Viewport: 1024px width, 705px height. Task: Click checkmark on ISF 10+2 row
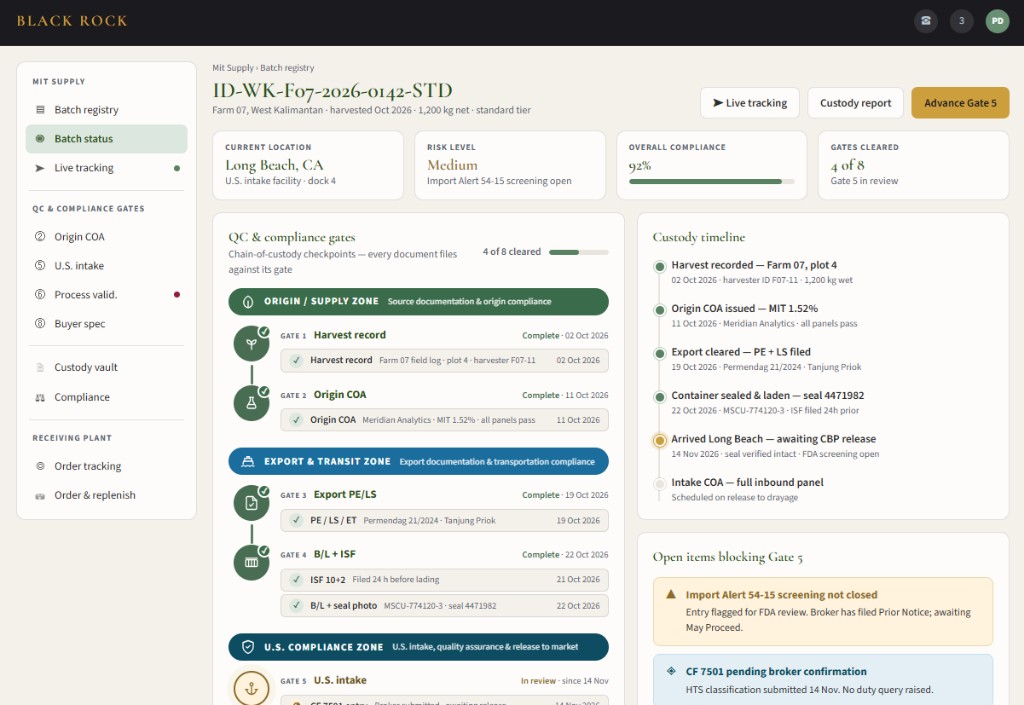(296, 580)
